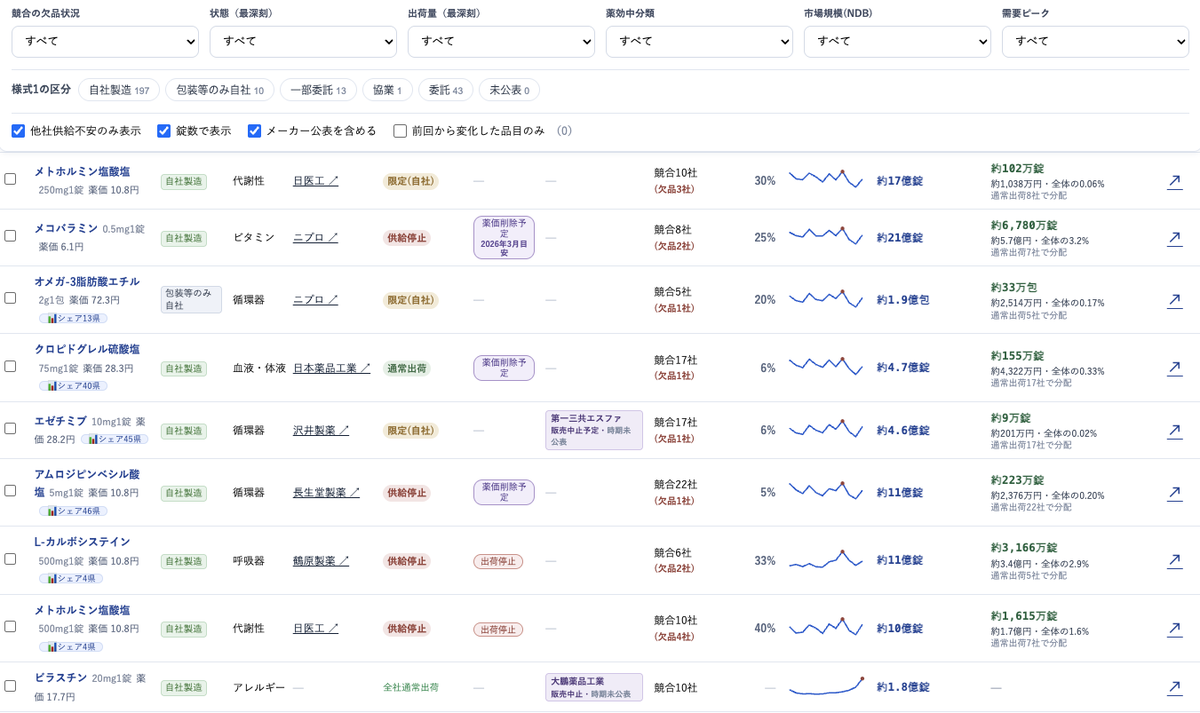Click 出荷停止 badge in L-カルボシステイン row

pos(498,562)
